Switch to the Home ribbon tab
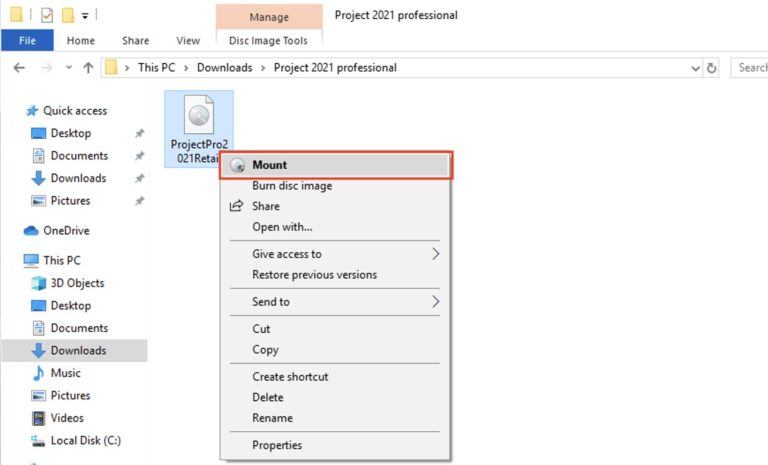 coord(81,41)
